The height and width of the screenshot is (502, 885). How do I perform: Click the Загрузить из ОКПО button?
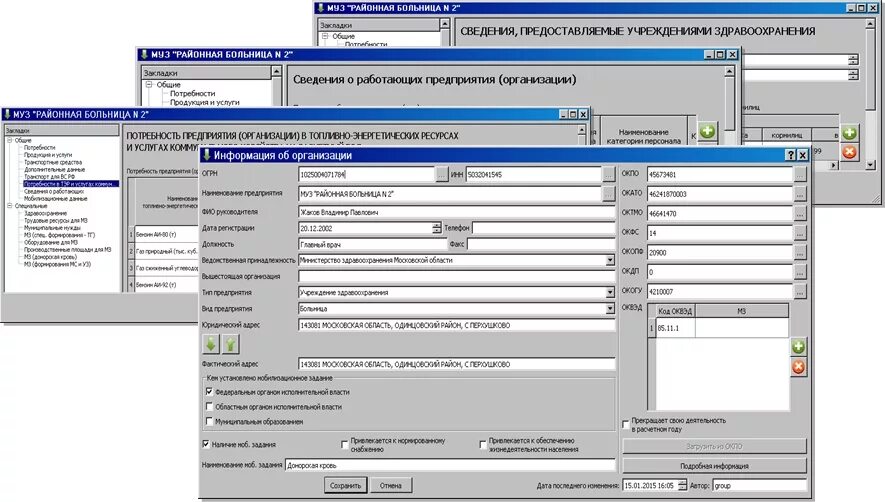coord(715,447)
